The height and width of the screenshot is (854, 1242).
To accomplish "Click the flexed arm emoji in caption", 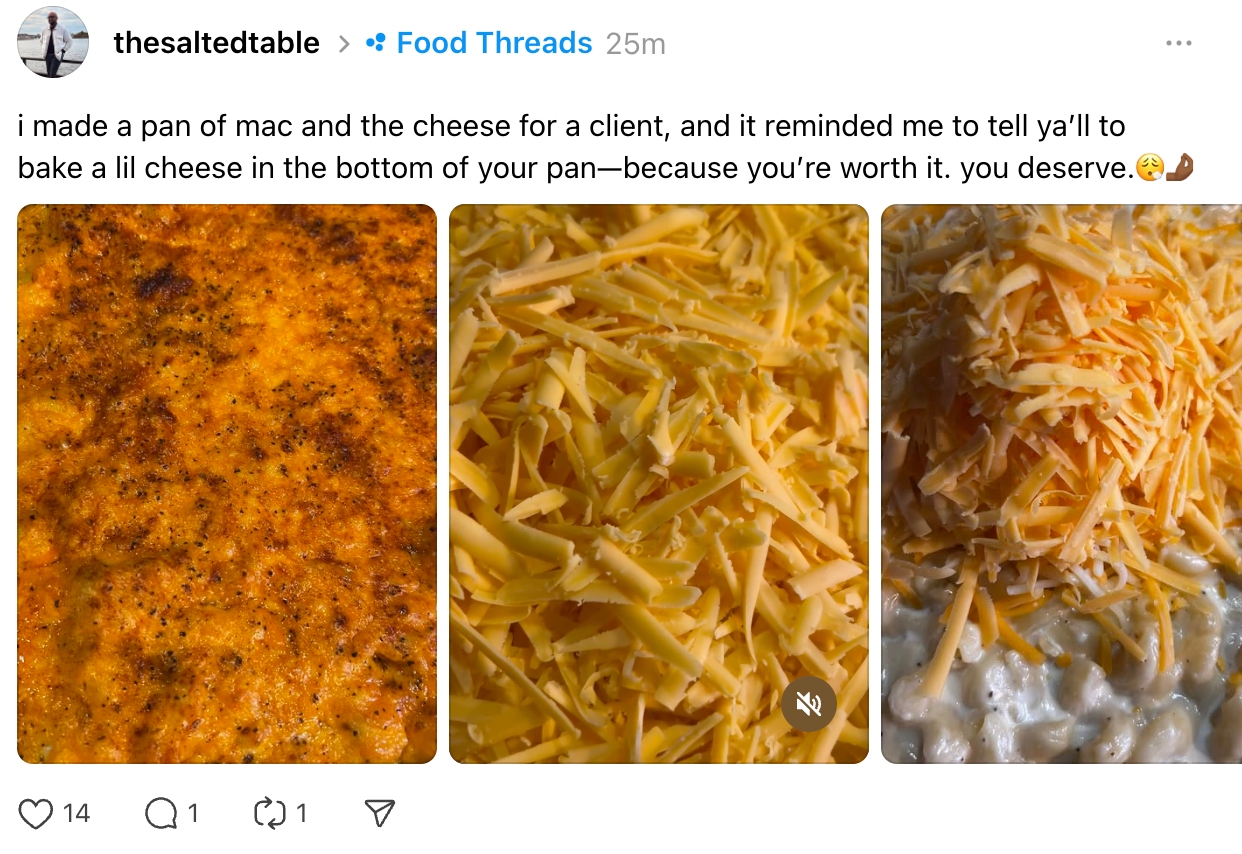I will click(1181, 168).
